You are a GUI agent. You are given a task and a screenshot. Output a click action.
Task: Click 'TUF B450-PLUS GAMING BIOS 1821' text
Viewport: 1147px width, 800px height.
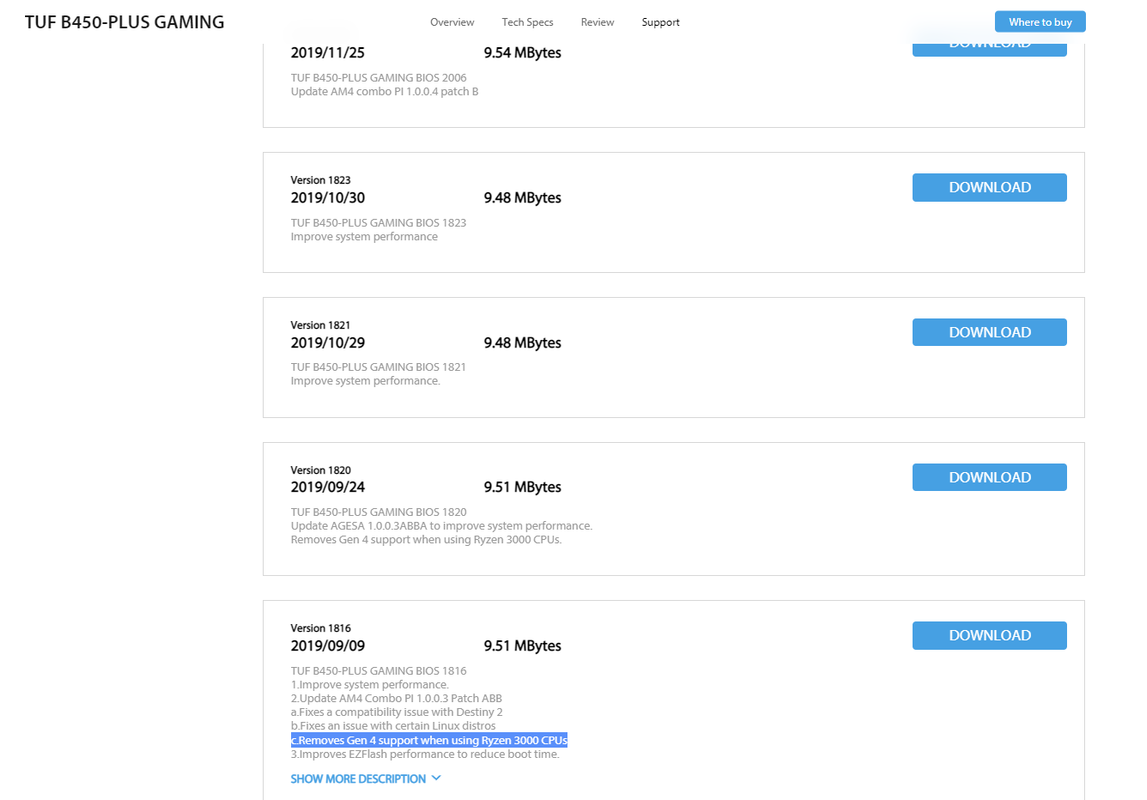pyautogui.click(x=378, y=367)
